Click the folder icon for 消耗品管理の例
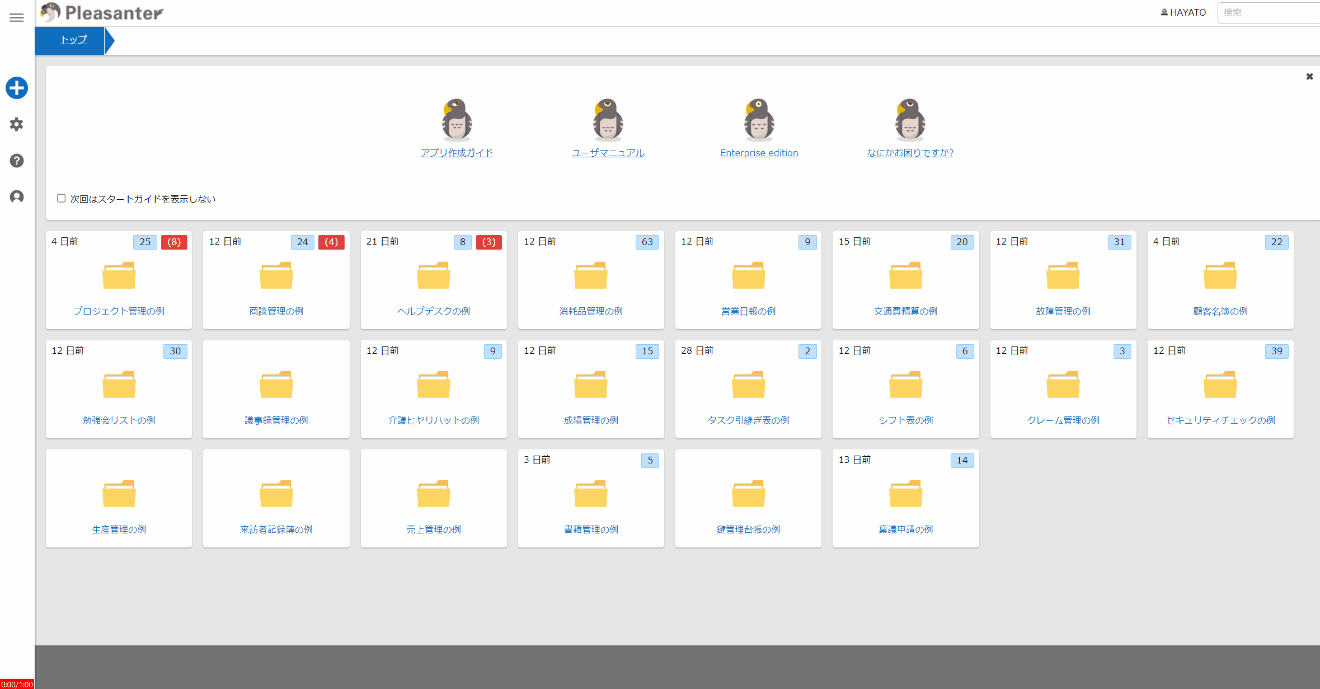Image resolution: width=1320 pixels, height=689 pixels. (x=591, y=276)
